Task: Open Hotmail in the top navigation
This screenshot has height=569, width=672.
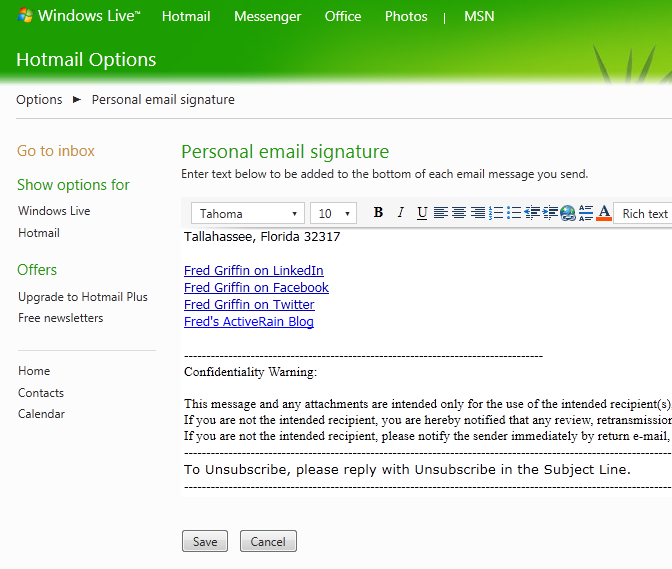Action: click(186, 16)
